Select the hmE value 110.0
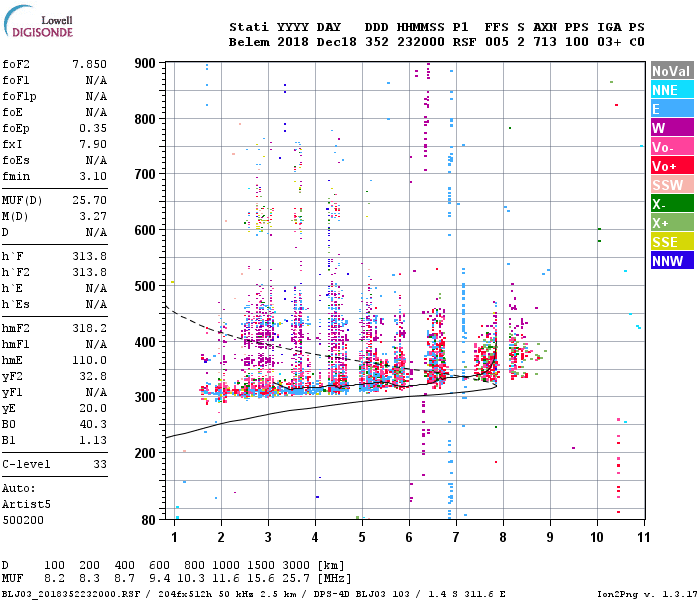 [x=89, y=360]
